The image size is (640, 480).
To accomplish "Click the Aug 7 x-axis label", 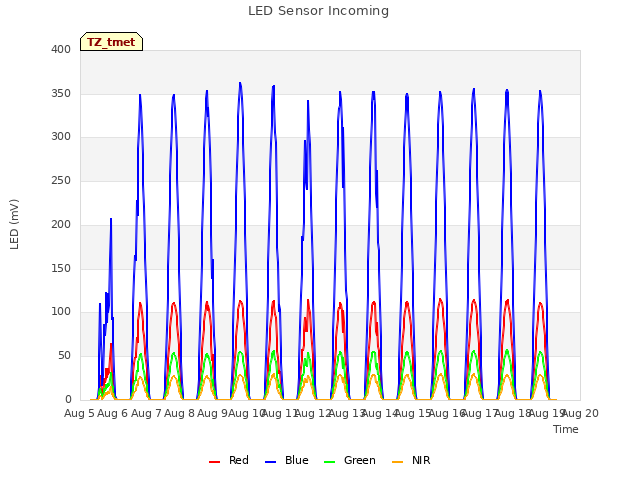I will point(146,413).
